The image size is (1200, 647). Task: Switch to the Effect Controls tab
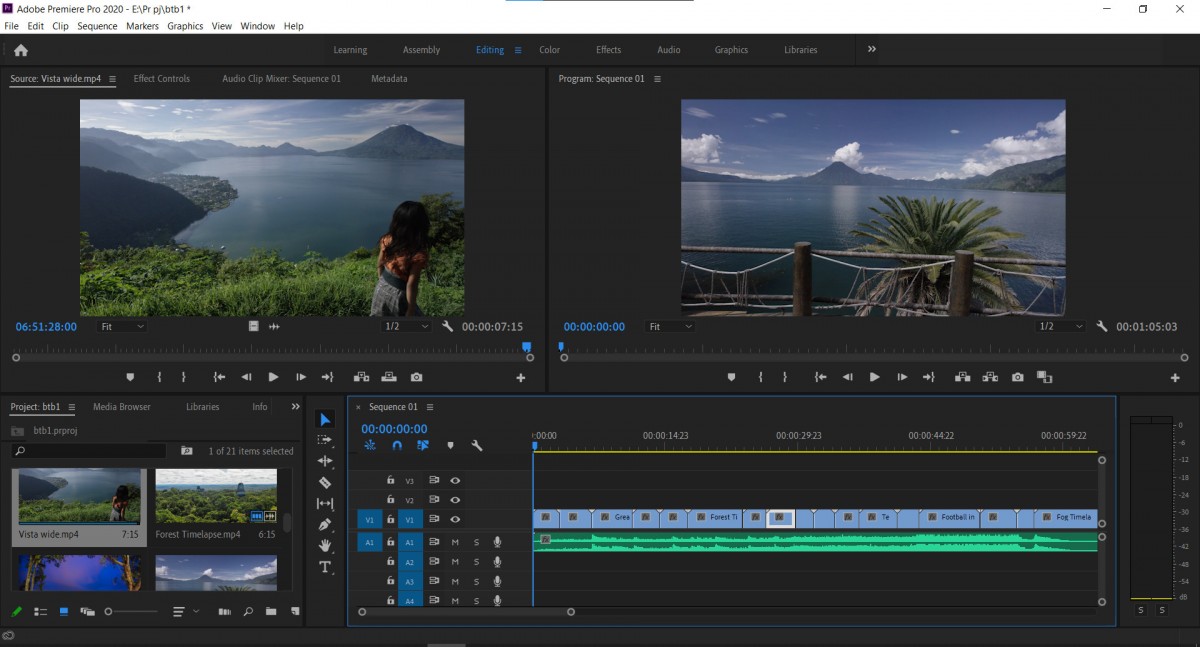pyautogui.click(x=162, y=78)
